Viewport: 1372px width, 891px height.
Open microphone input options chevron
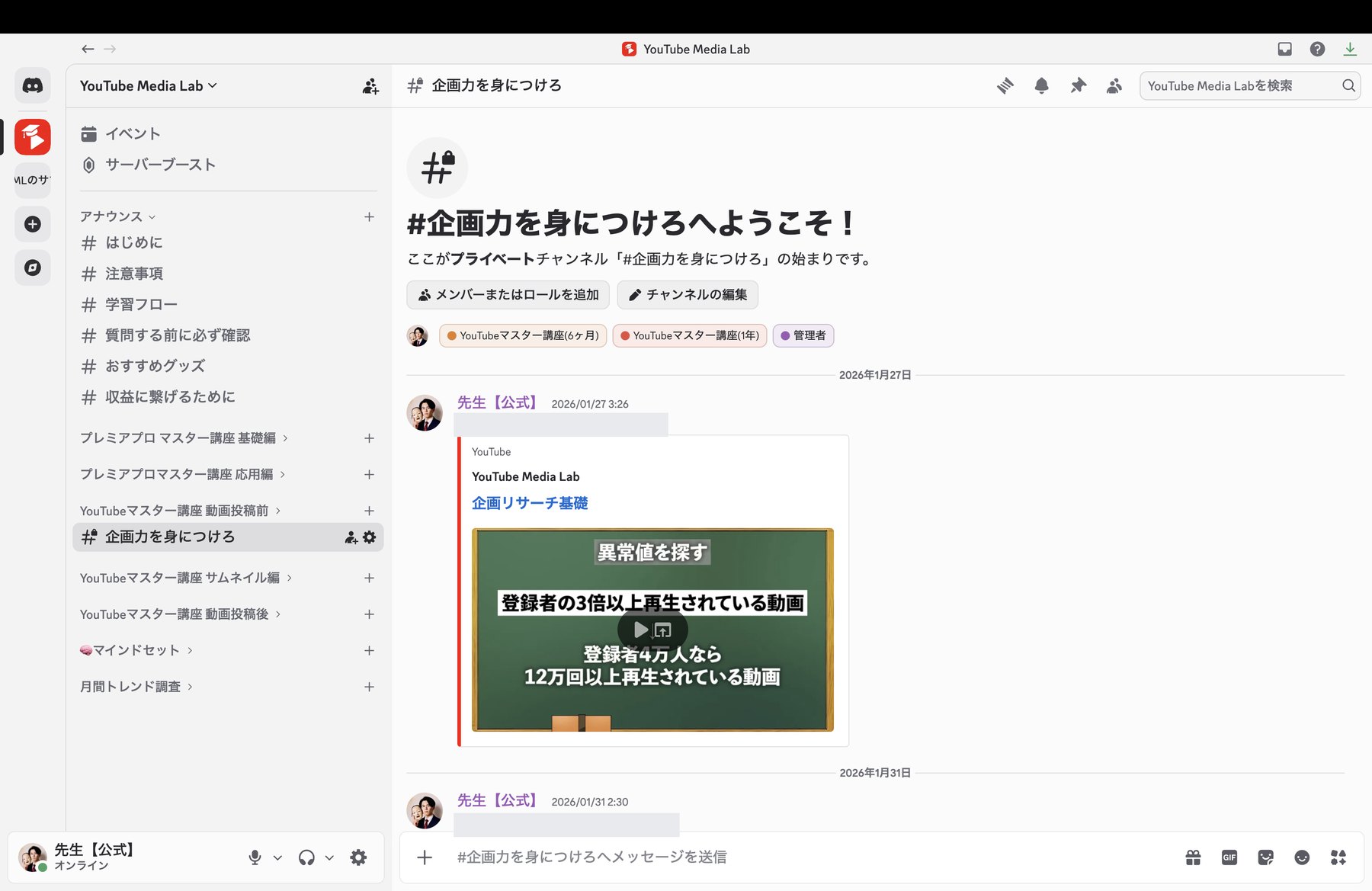pyautogui.click(x=277, y=857)
